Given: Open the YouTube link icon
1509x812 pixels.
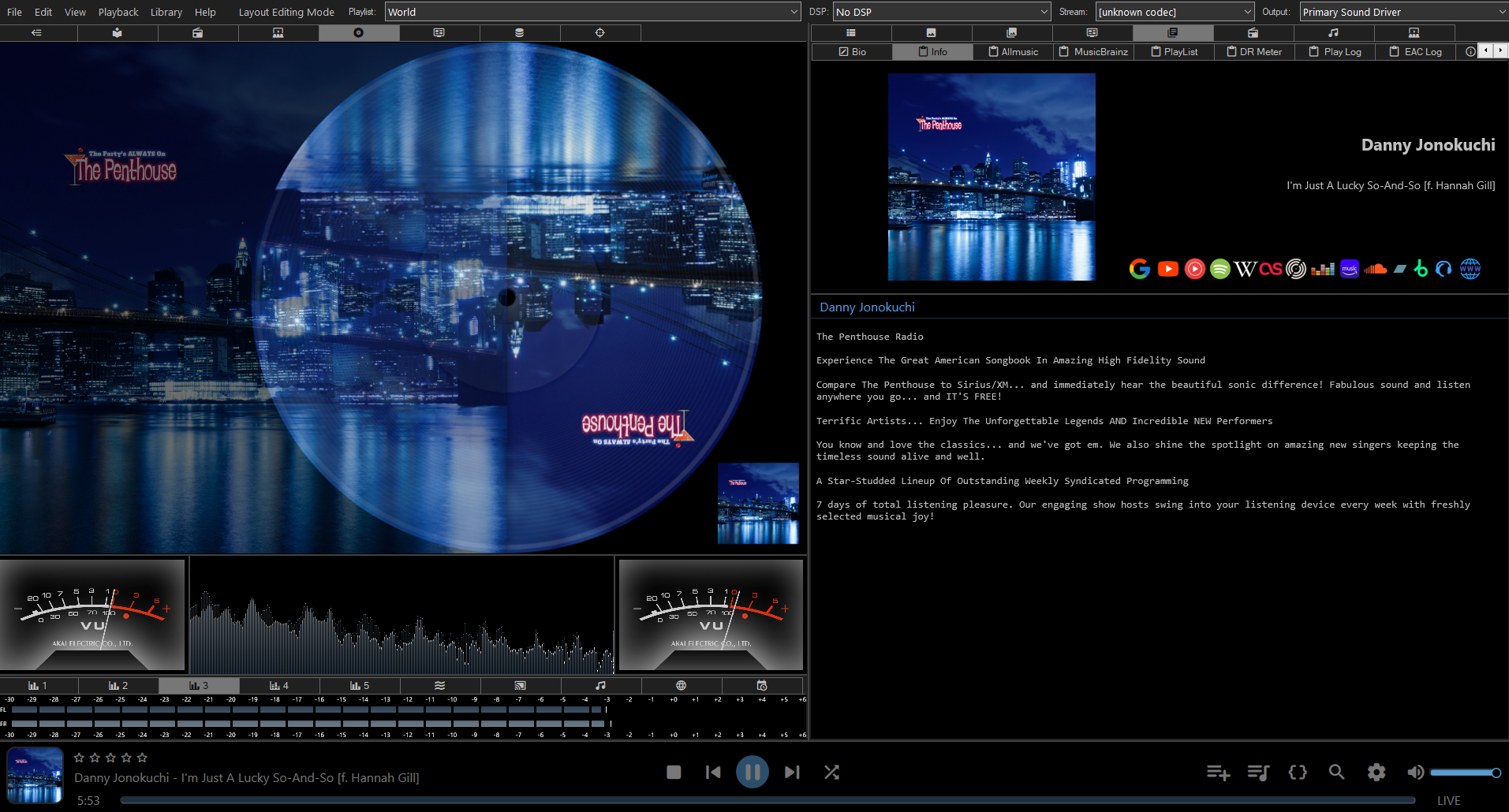Looking at the screenshot, I should coord(1168,269).
